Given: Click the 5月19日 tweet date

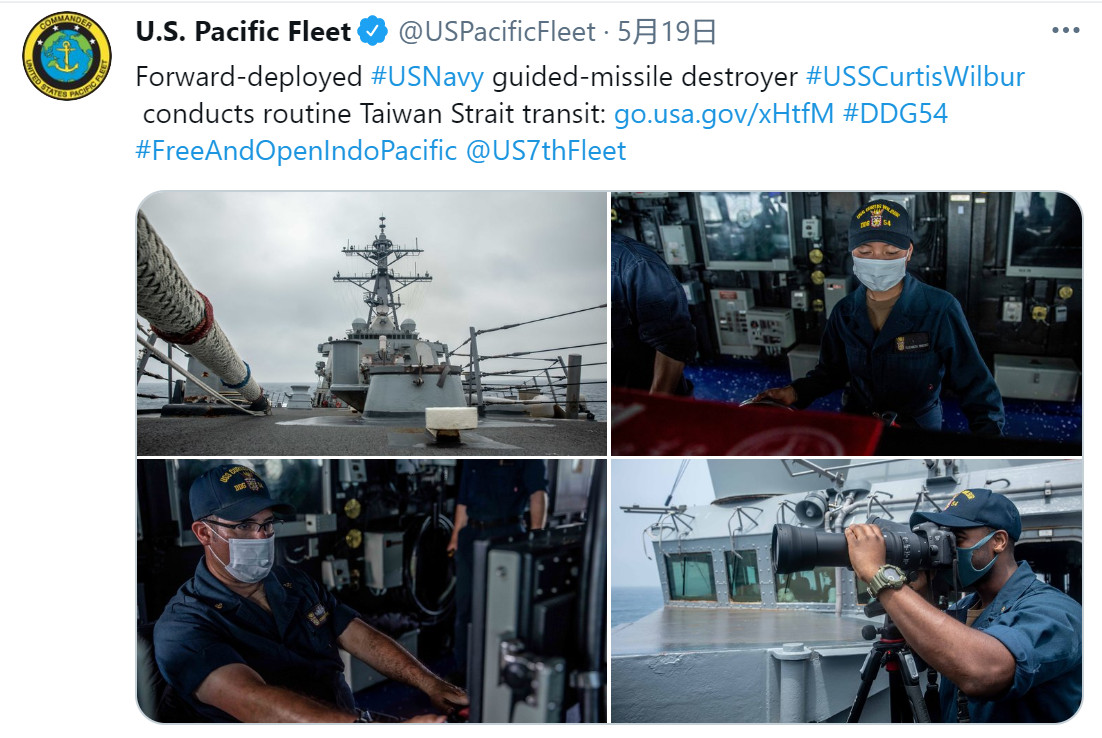Looking at the screenshot, I should pyautogui.click(x=666, y=32).
